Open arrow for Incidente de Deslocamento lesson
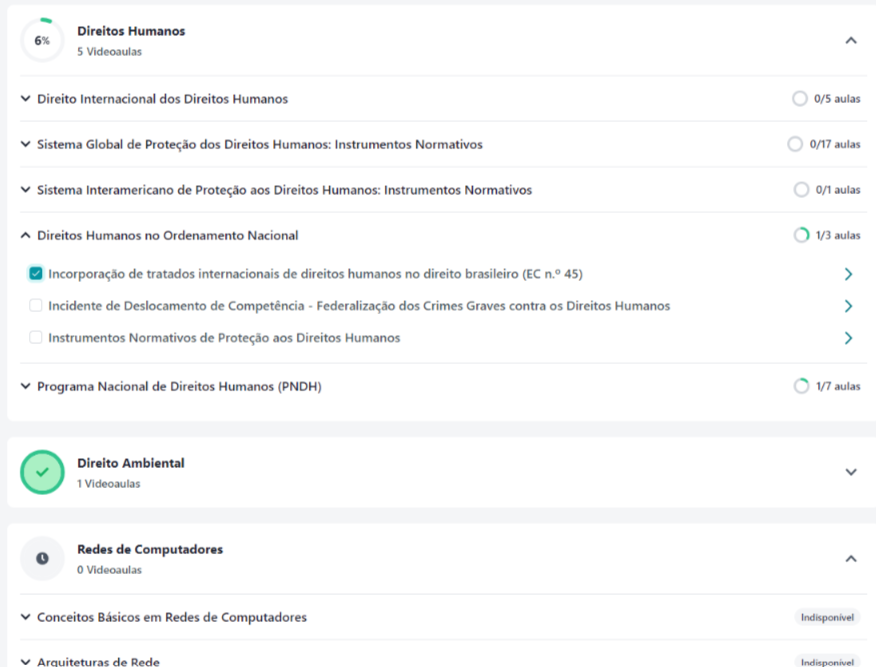This screenshot has width=876, height=667. [848, 306]
